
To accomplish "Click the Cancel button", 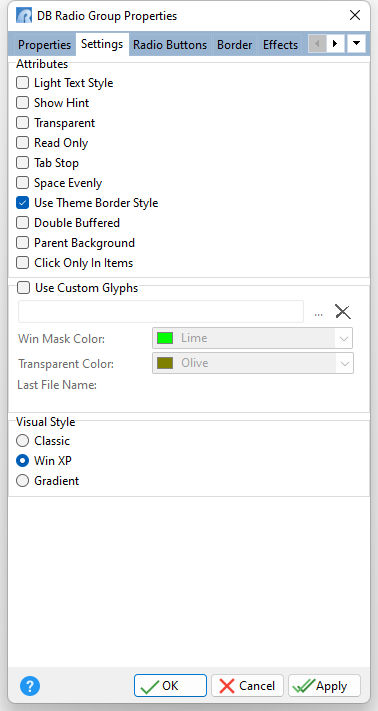I will pyautogui.click(x=247, y=686).
